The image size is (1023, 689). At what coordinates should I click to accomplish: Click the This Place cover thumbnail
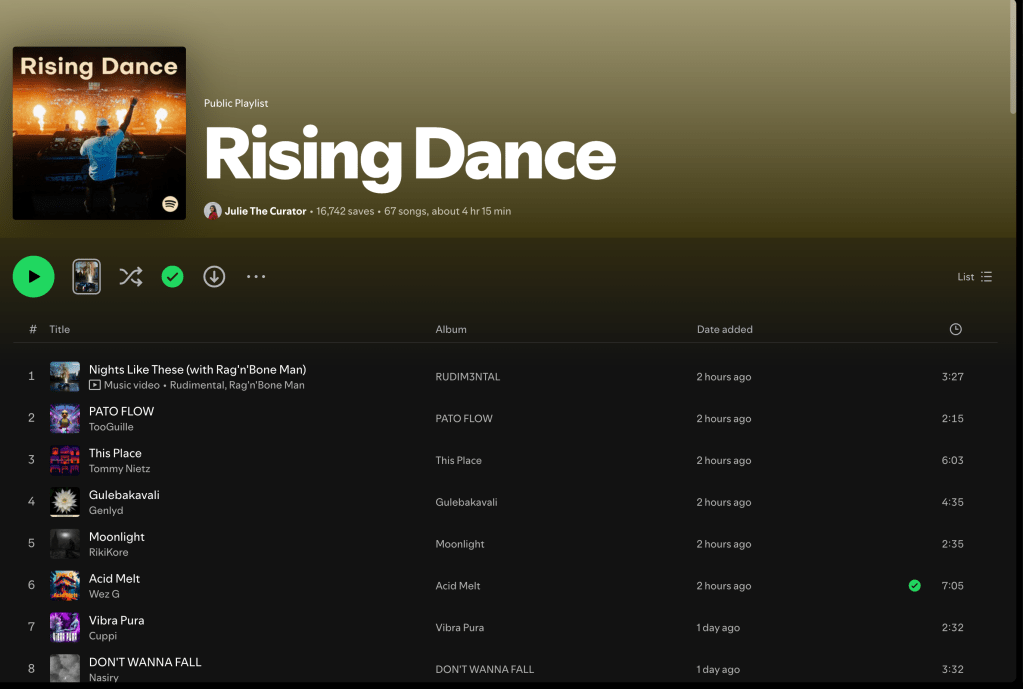coord(65,460)
